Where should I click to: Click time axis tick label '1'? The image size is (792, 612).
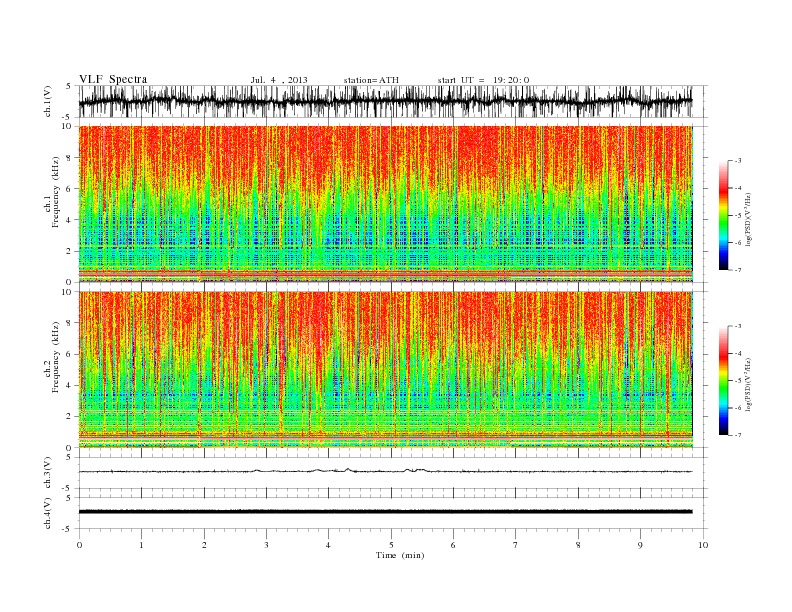142,545
